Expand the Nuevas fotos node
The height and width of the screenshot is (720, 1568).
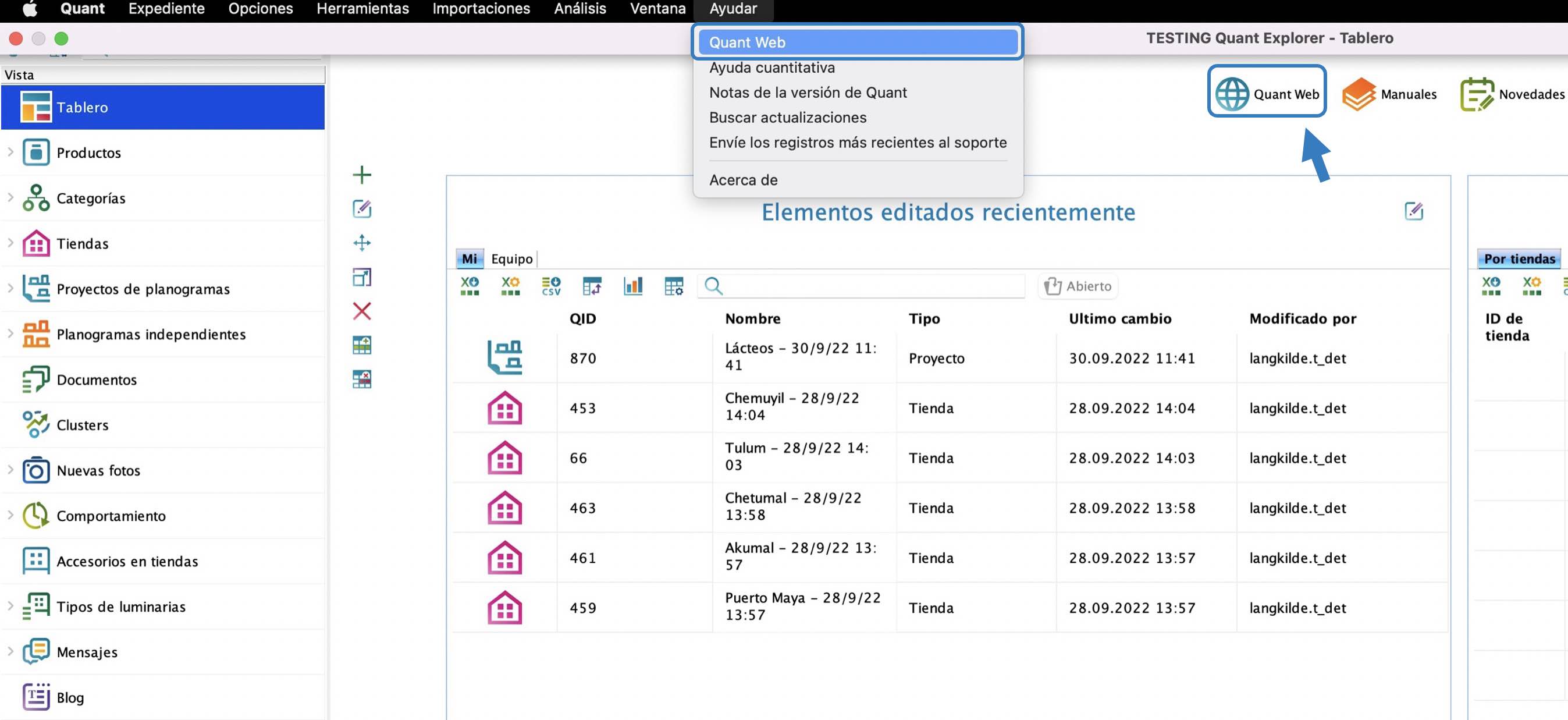[x=10, y=470]
